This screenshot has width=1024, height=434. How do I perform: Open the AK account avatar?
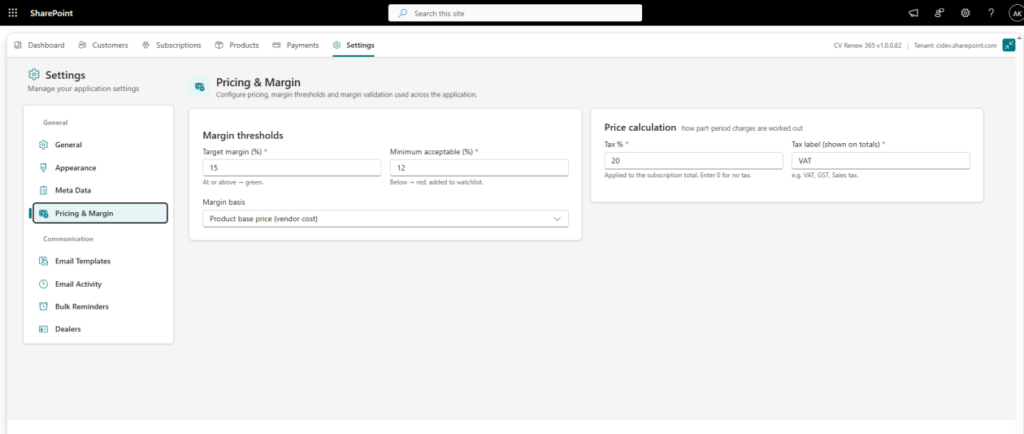1016,13
